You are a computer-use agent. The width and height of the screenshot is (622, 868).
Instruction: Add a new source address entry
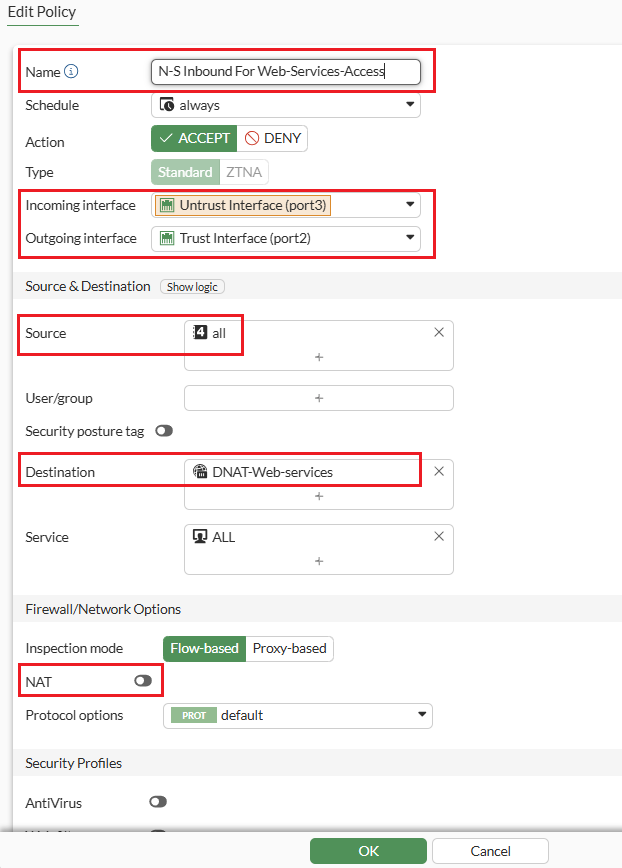(319, 357)
